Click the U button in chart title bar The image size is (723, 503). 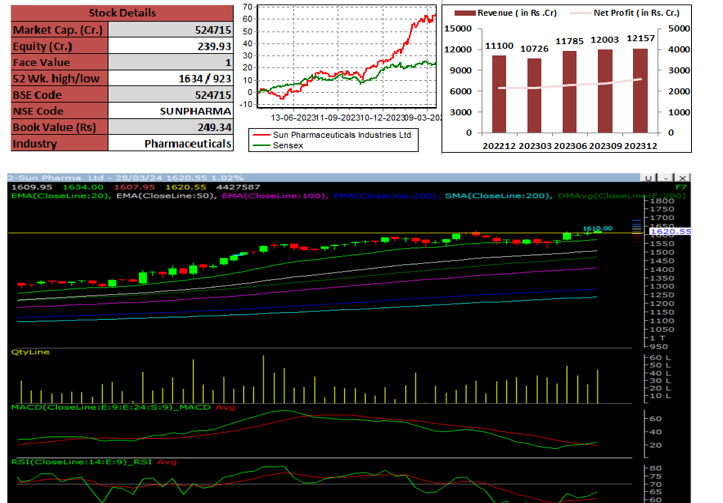tap(648, 178)
